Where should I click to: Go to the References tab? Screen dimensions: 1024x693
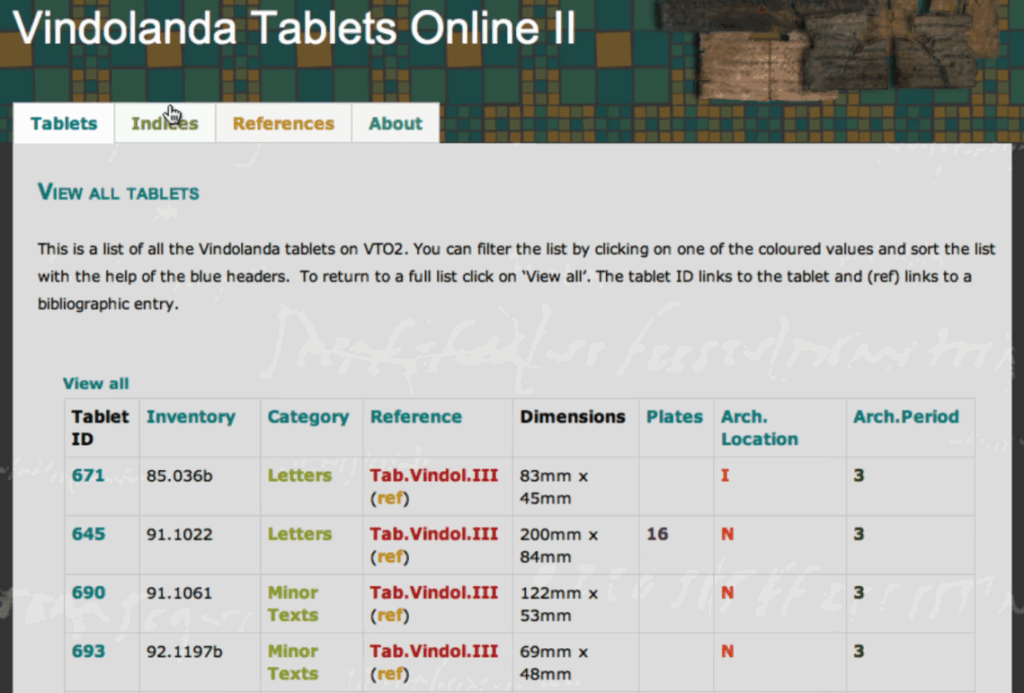tap(283, 124)
